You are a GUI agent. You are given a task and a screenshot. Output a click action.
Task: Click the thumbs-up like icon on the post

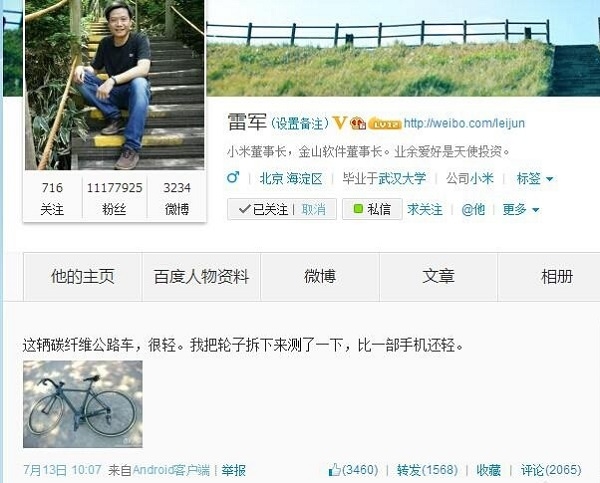click(x=334, y=470)
